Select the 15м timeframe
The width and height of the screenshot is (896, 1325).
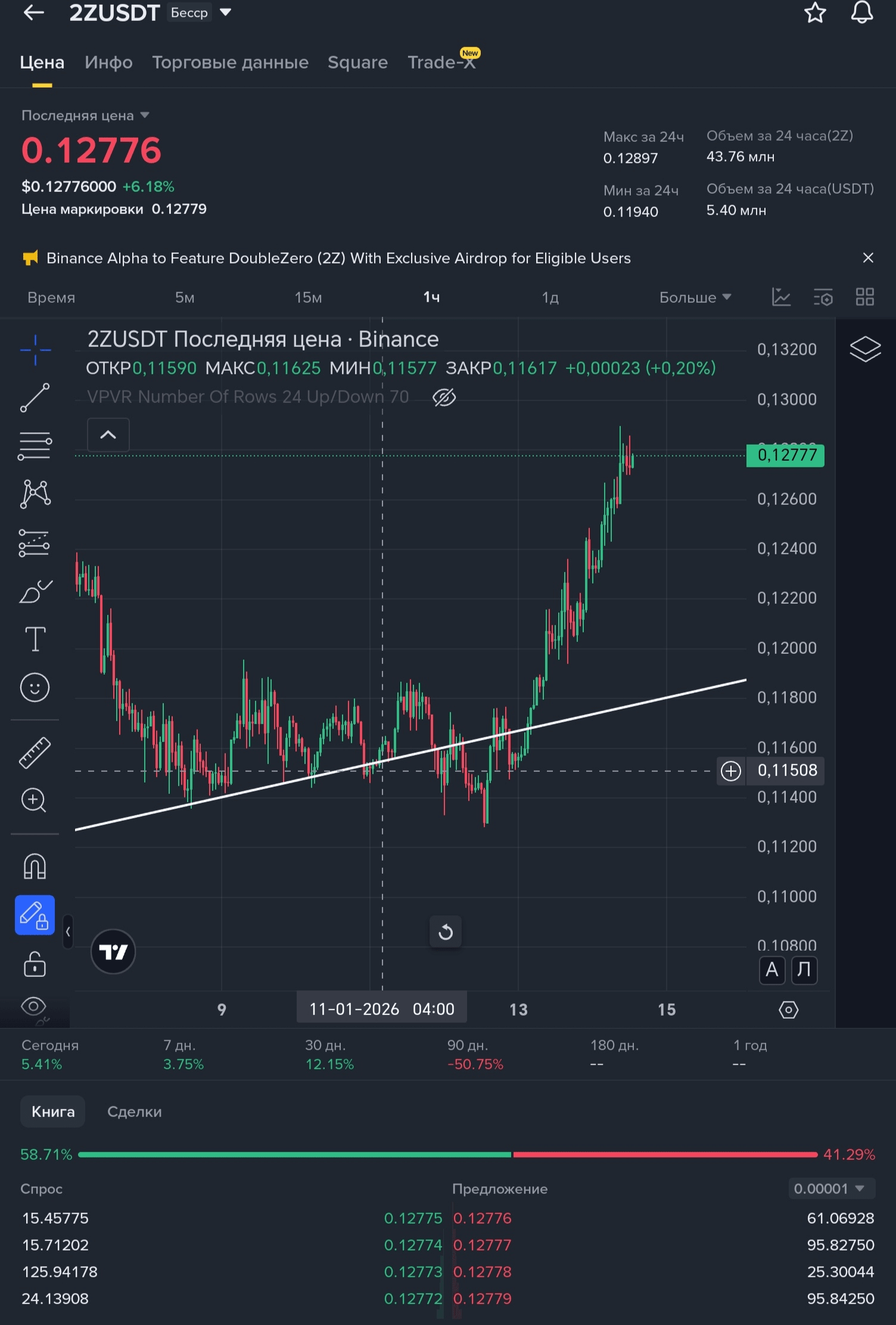(x=308, y=297)
